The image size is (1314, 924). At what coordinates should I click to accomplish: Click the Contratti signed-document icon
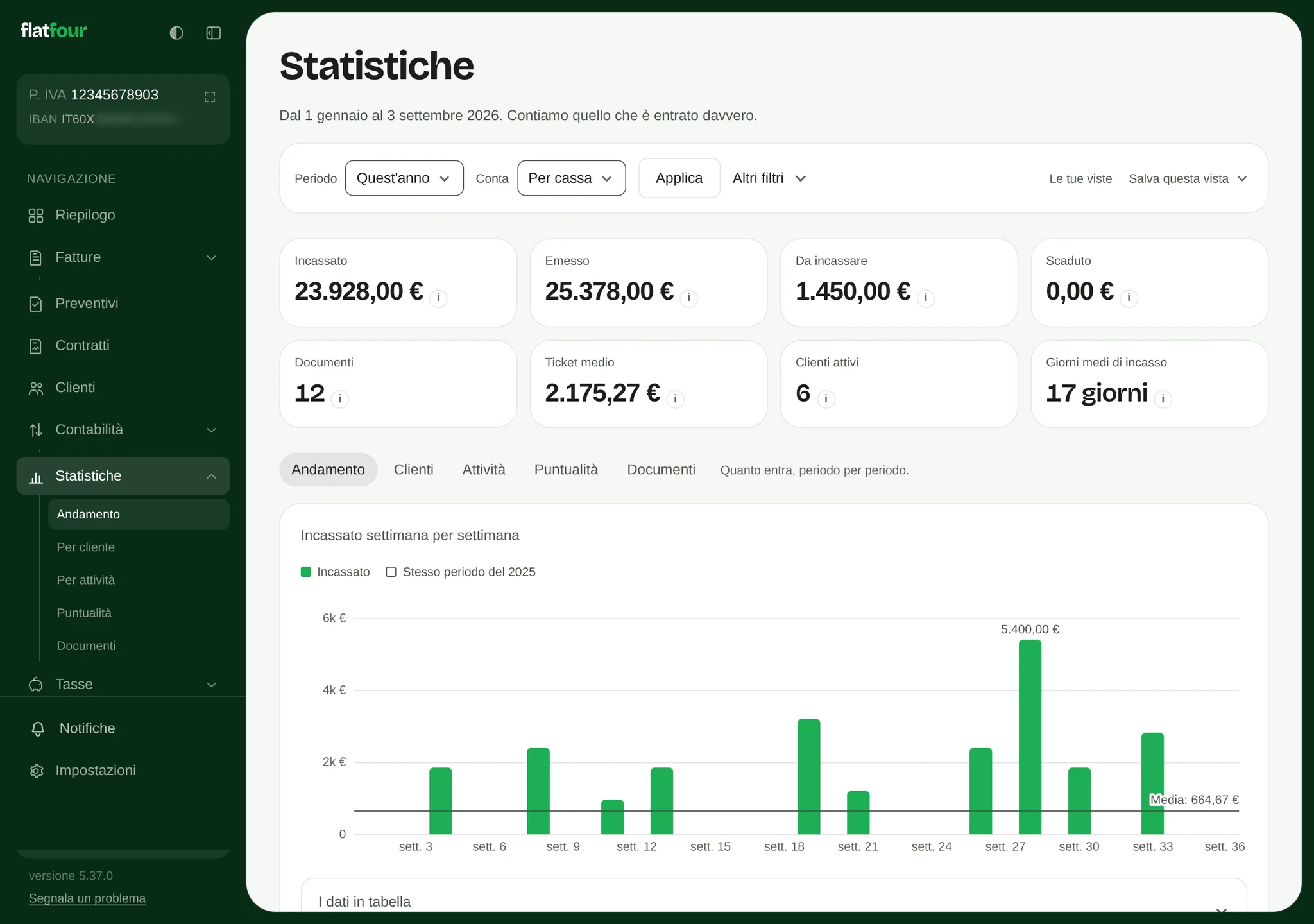coord(36,346)
